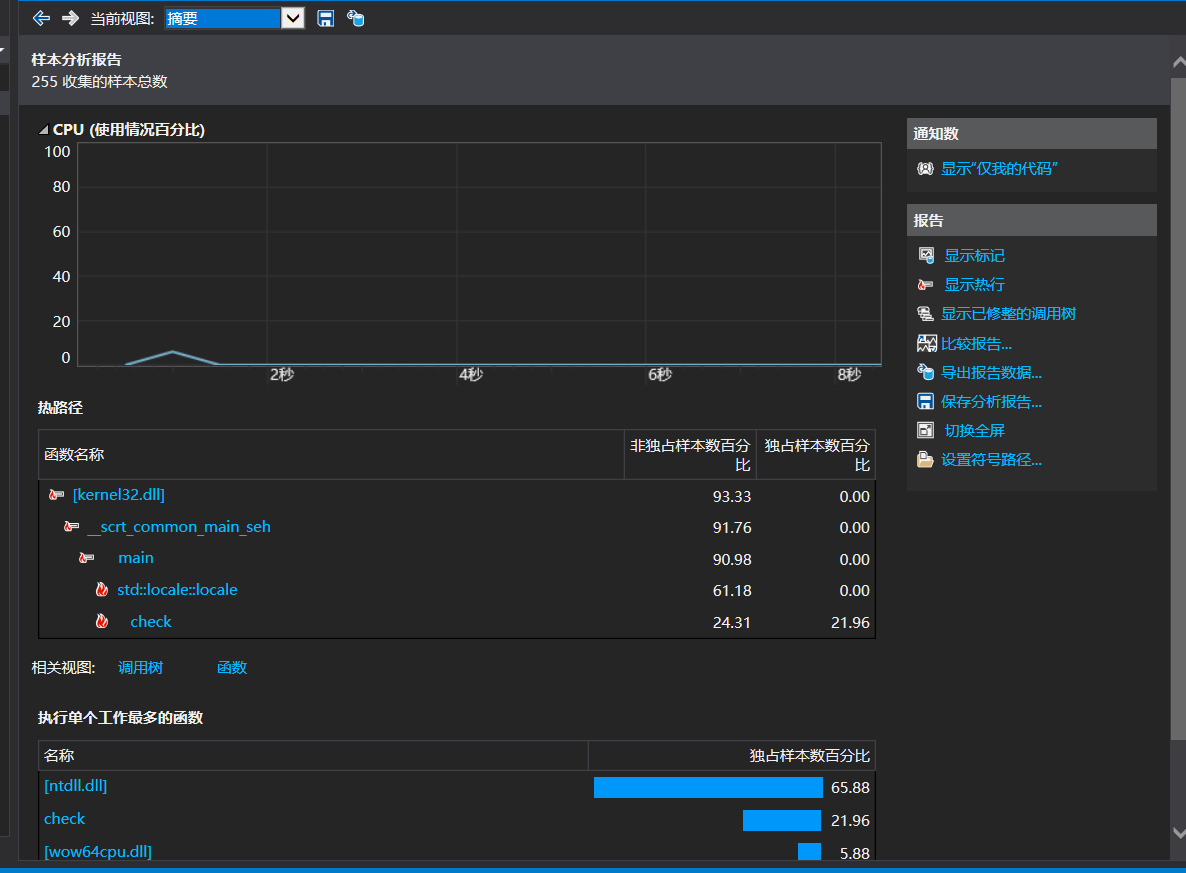Click the 切换全屏 icon
The width and height of the screenshot is (1186, 873).
[925, 430]
